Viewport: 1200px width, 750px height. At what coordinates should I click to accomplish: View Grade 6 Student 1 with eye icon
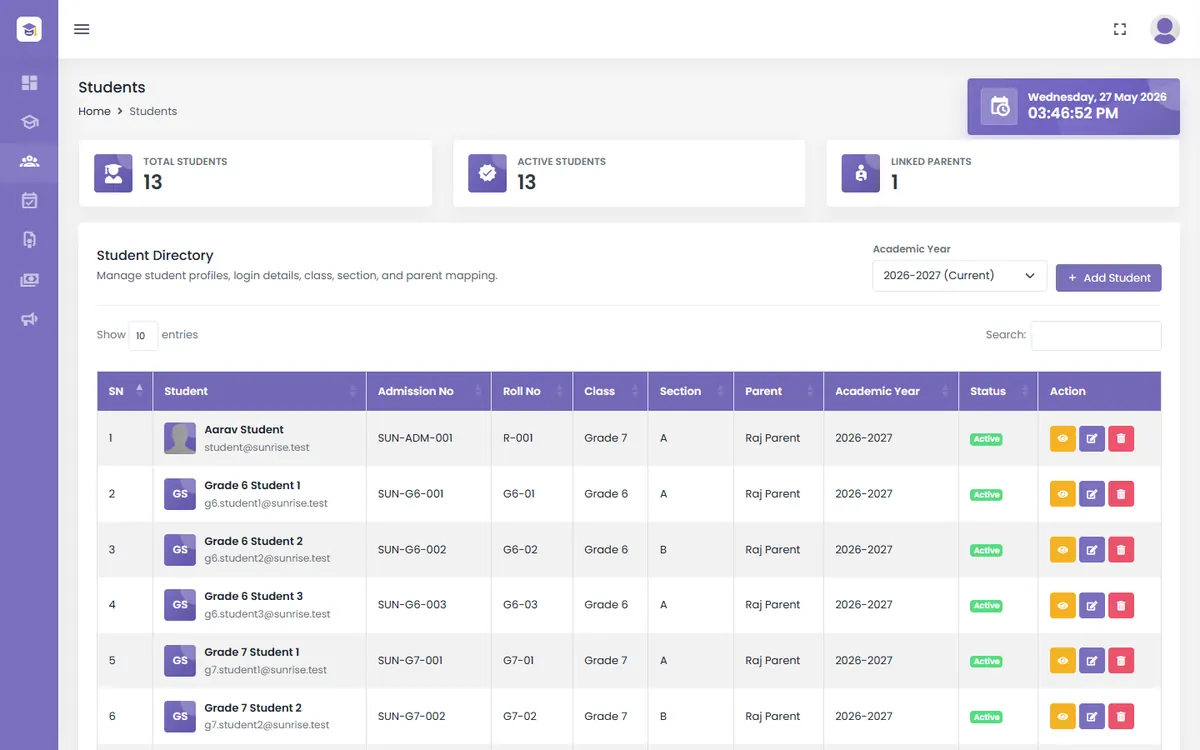pos(1063,494)
